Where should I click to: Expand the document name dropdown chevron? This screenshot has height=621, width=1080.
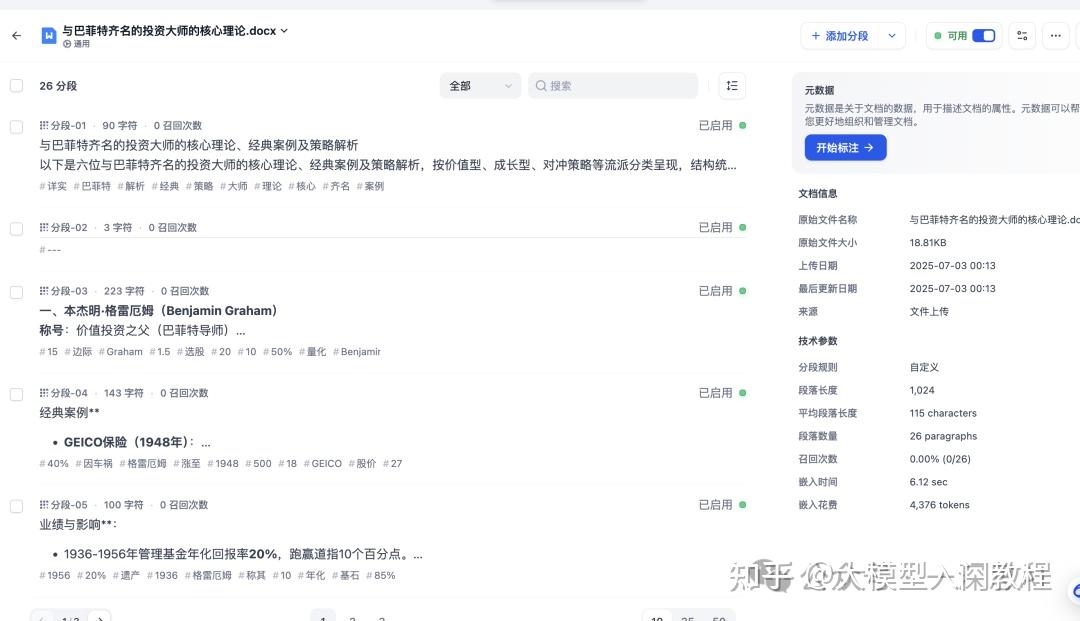[x=284, y=31]
